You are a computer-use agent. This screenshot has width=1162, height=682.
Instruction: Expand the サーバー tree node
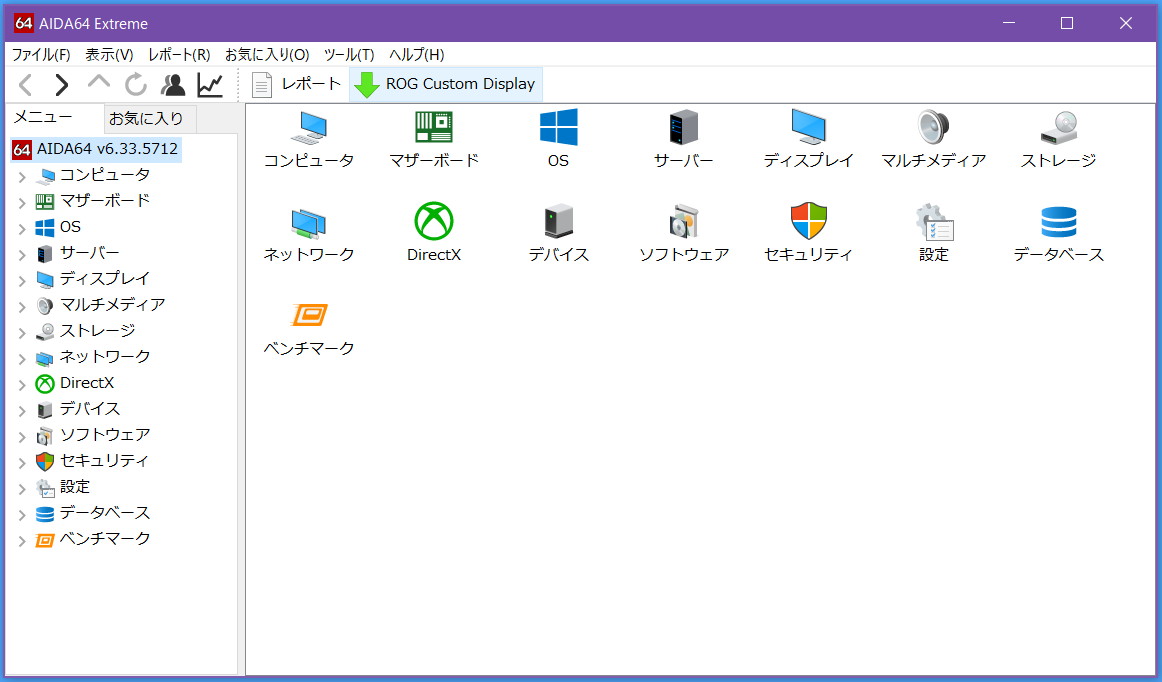[x=22, y=254]
